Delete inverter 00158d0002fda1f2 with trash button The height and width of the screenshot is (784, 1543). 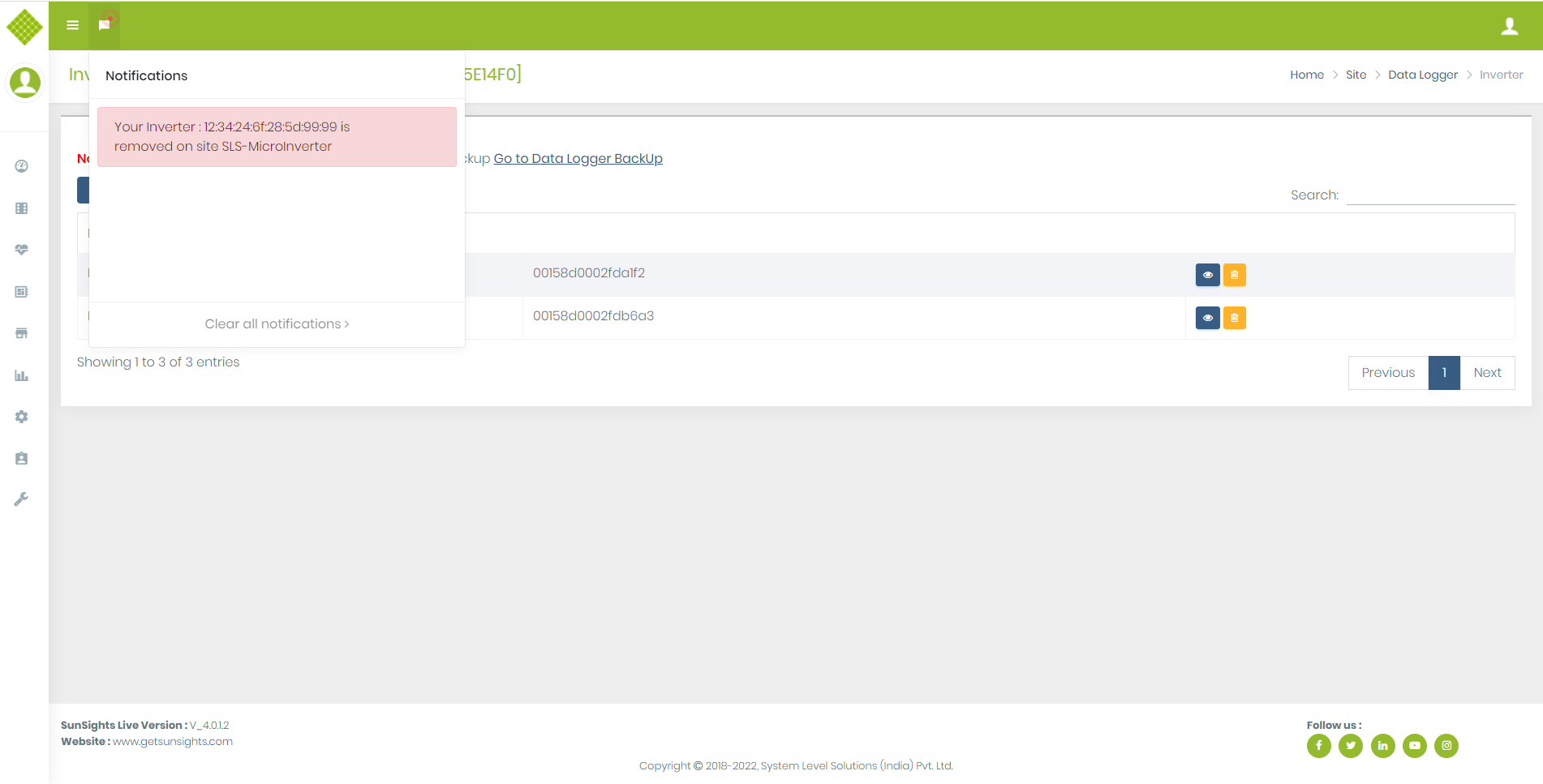[1234, 275]
